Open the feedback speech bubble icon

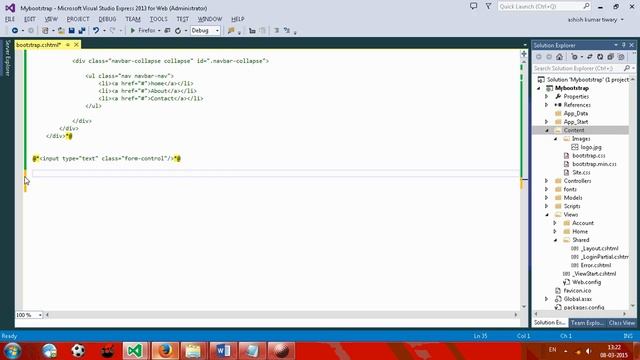click(x=473, y=6)
